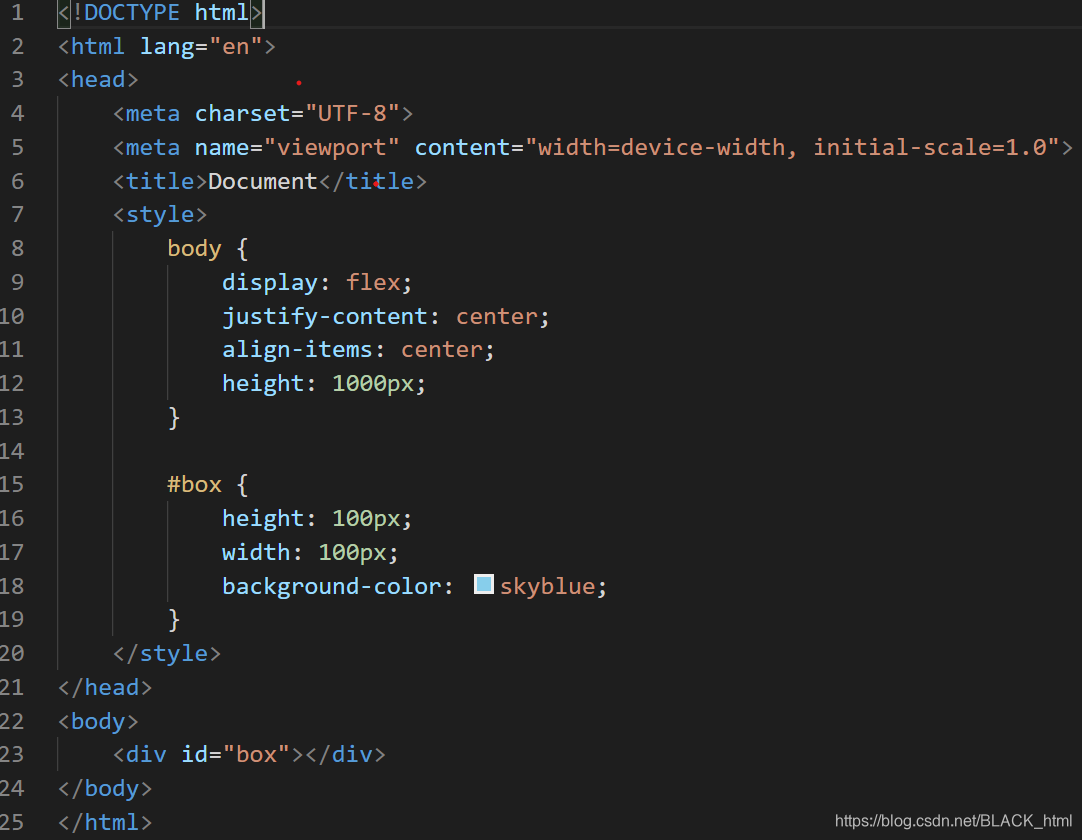Click the width property on line 17
The height and width of the screenshot is (840, 1082).
(x=256, y=552)
